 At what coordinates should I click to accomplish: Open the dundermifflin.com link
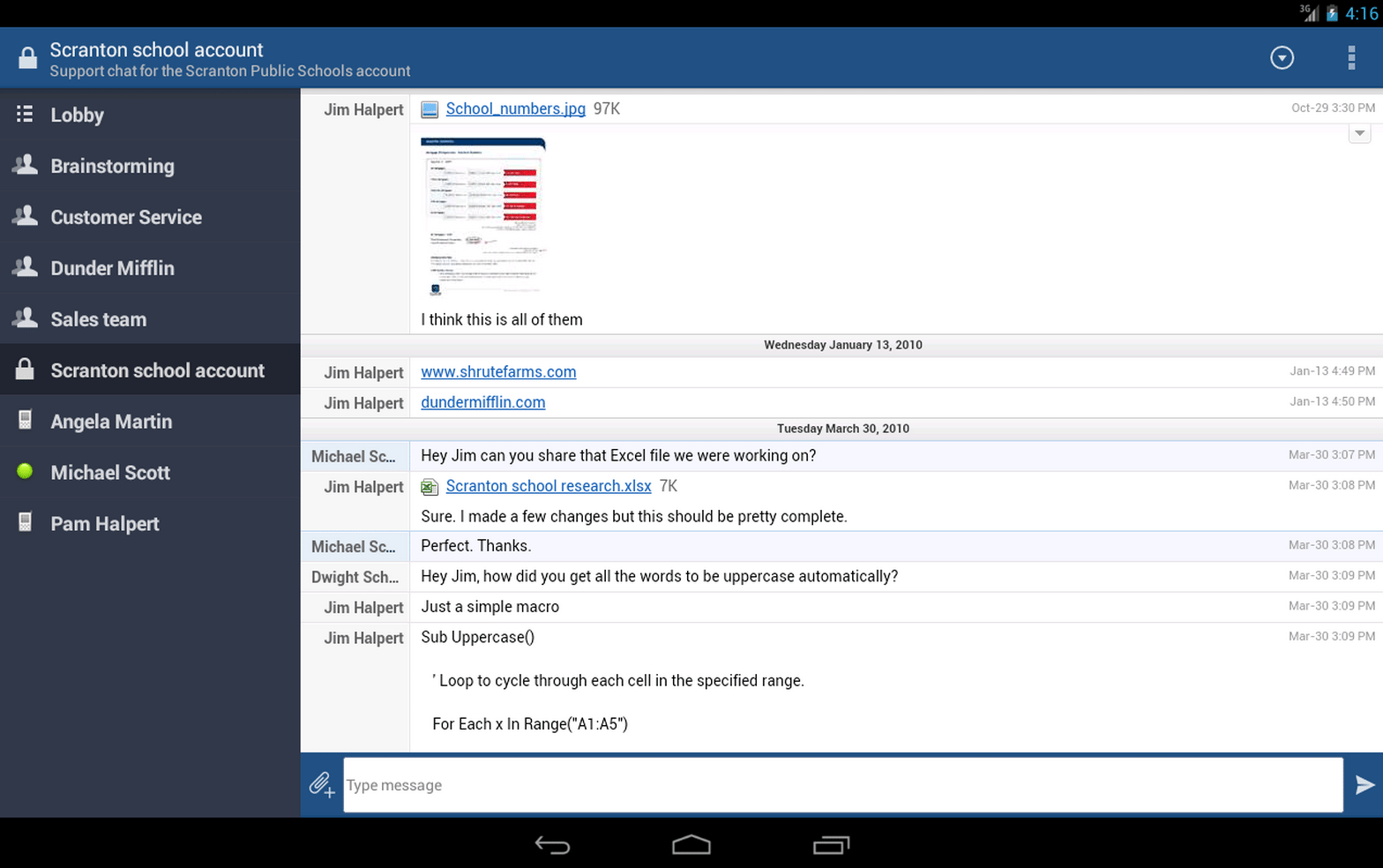click(482, 402)
